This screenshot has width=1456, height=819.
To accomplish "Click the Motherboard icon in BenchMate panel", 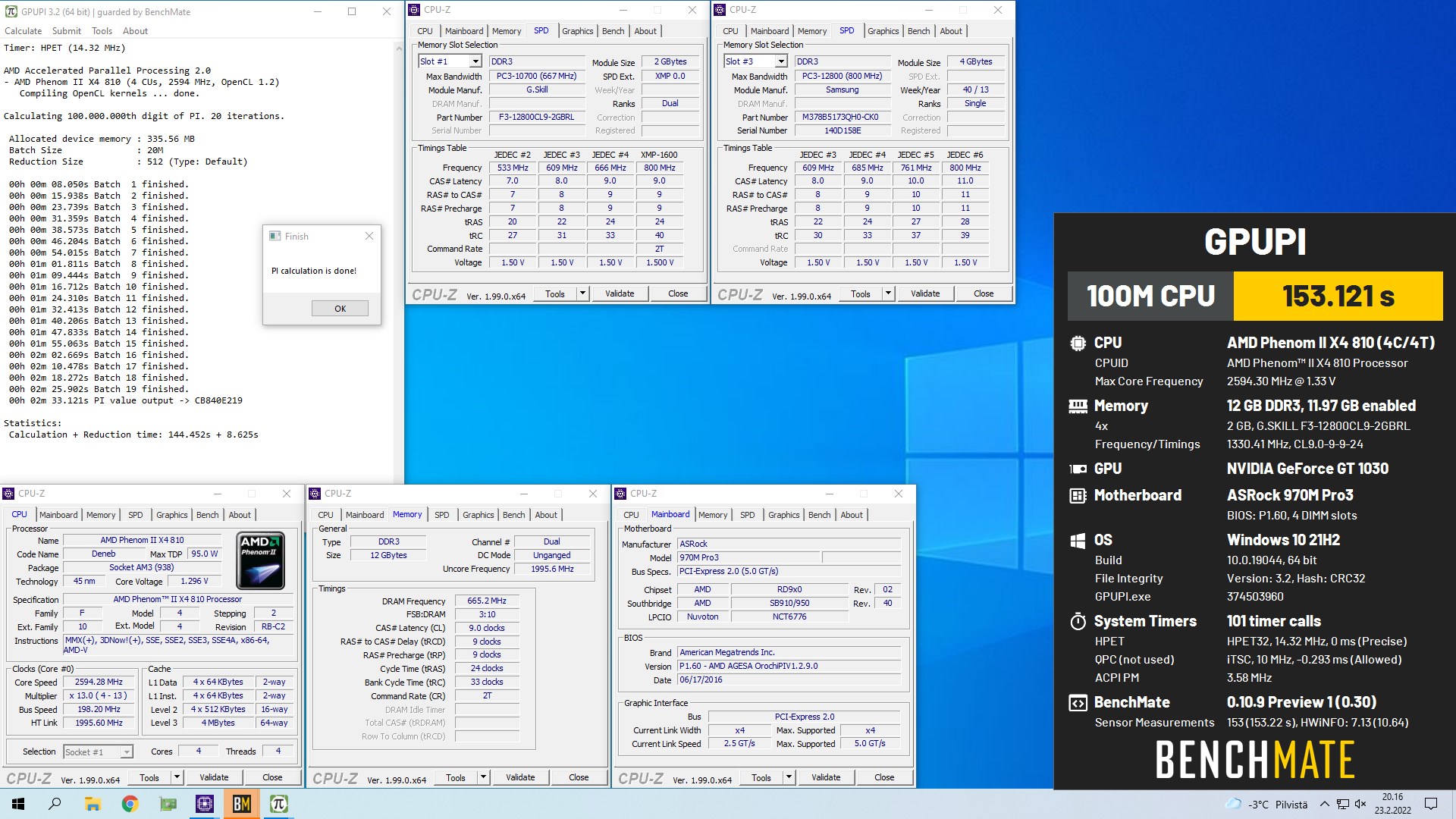I will point(1078,495).
